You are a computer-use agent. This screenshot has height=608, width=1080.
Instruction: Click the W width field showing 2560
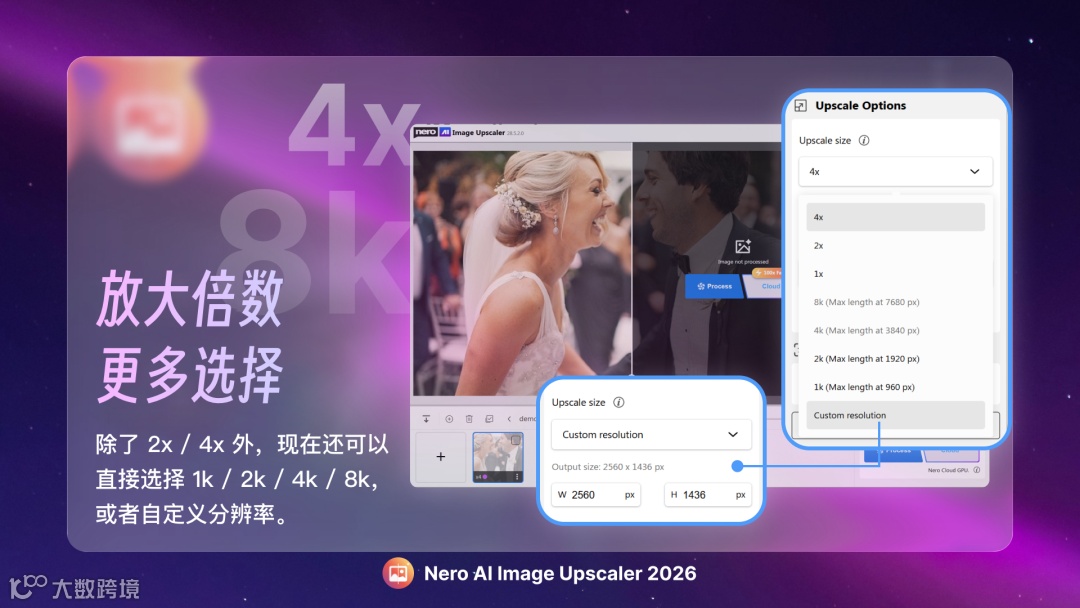tap(596, 494)
